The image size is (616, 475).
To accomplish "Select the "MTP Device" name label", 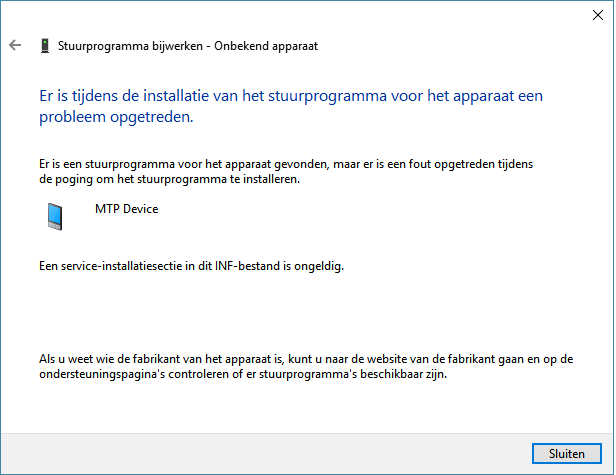I will (126, 209).
